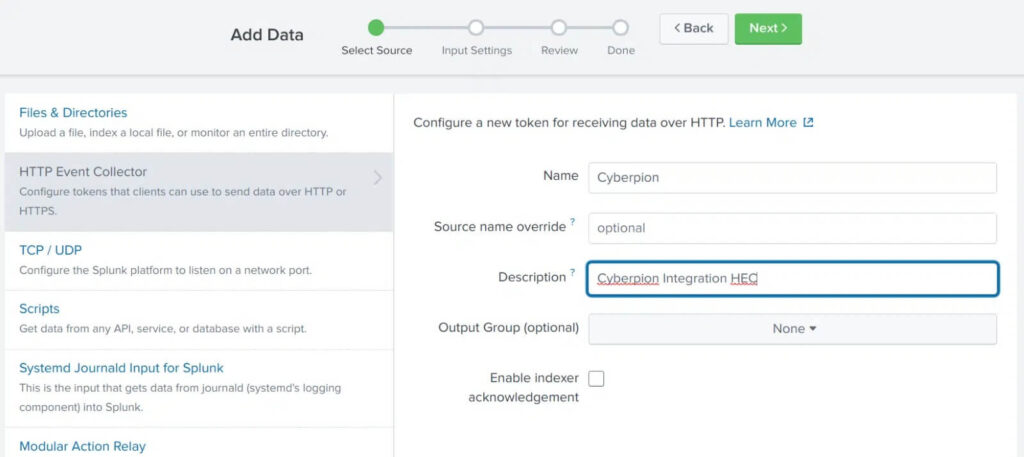Select the Name input field

(x=792, y=178)
